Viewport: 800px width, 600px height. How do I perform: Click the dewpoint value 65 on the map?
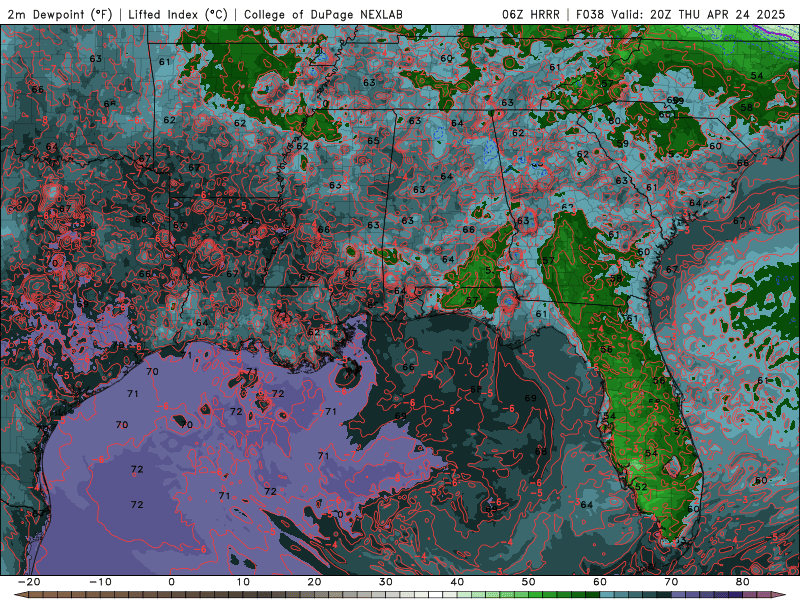point(373,141)
